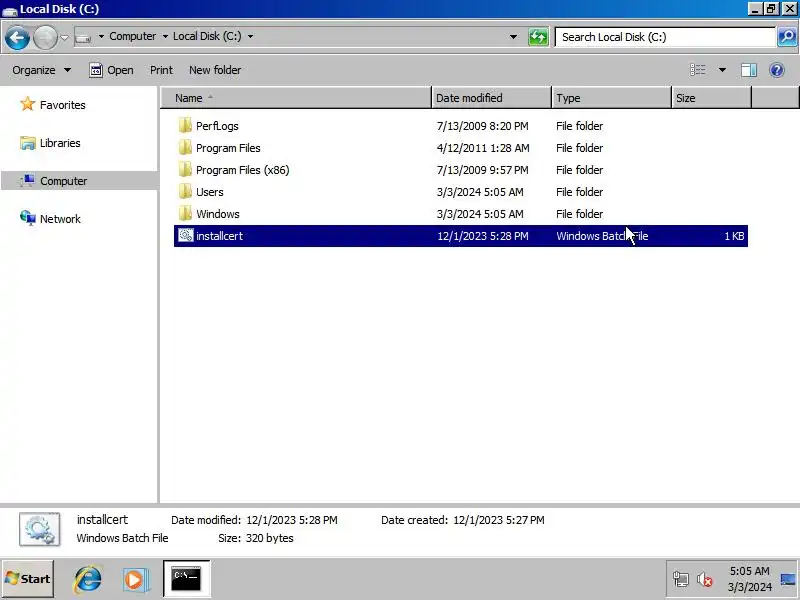This screenshot has height=600, width=800.
Task: Click the muted volume tray icon
Action: [x=705, y=579]
